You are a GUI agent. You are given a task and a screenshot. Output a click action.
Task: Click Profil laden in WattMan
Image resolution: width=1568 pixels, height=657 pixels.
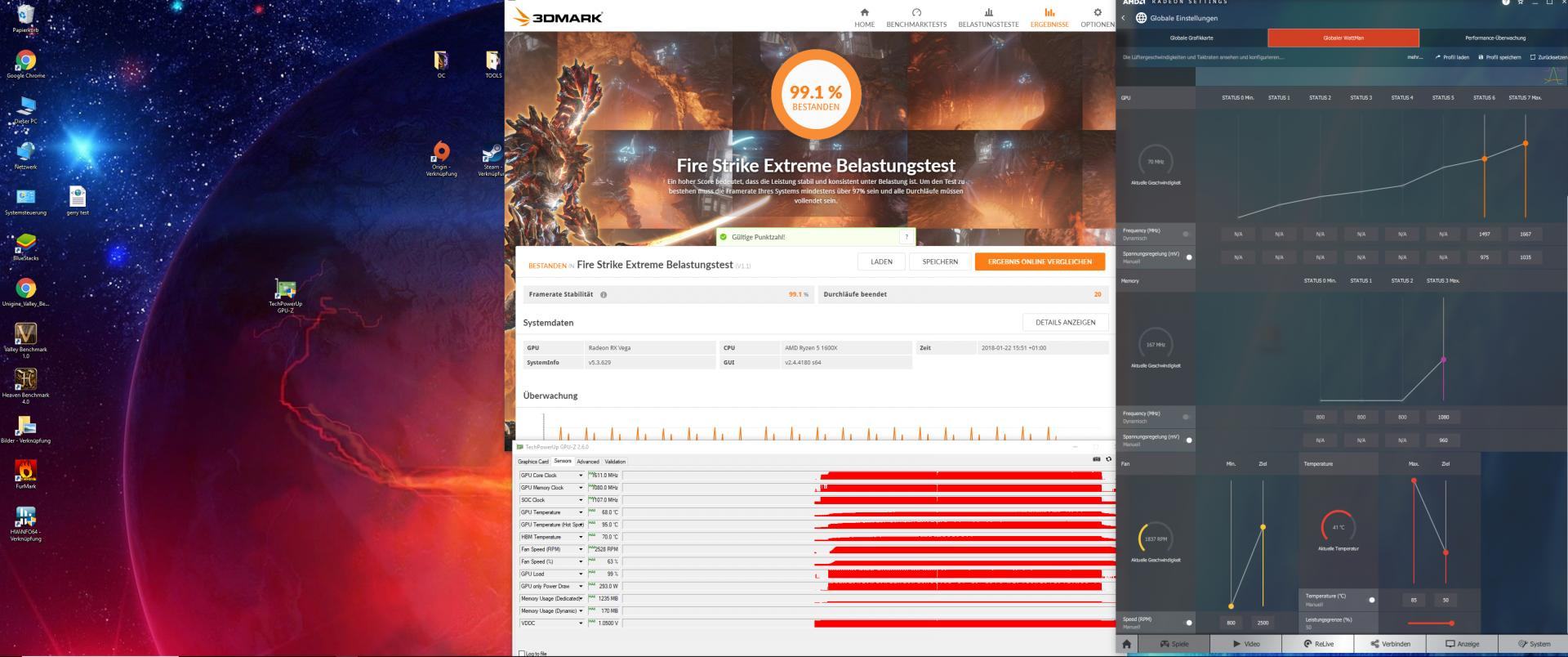click(1452, 57)
